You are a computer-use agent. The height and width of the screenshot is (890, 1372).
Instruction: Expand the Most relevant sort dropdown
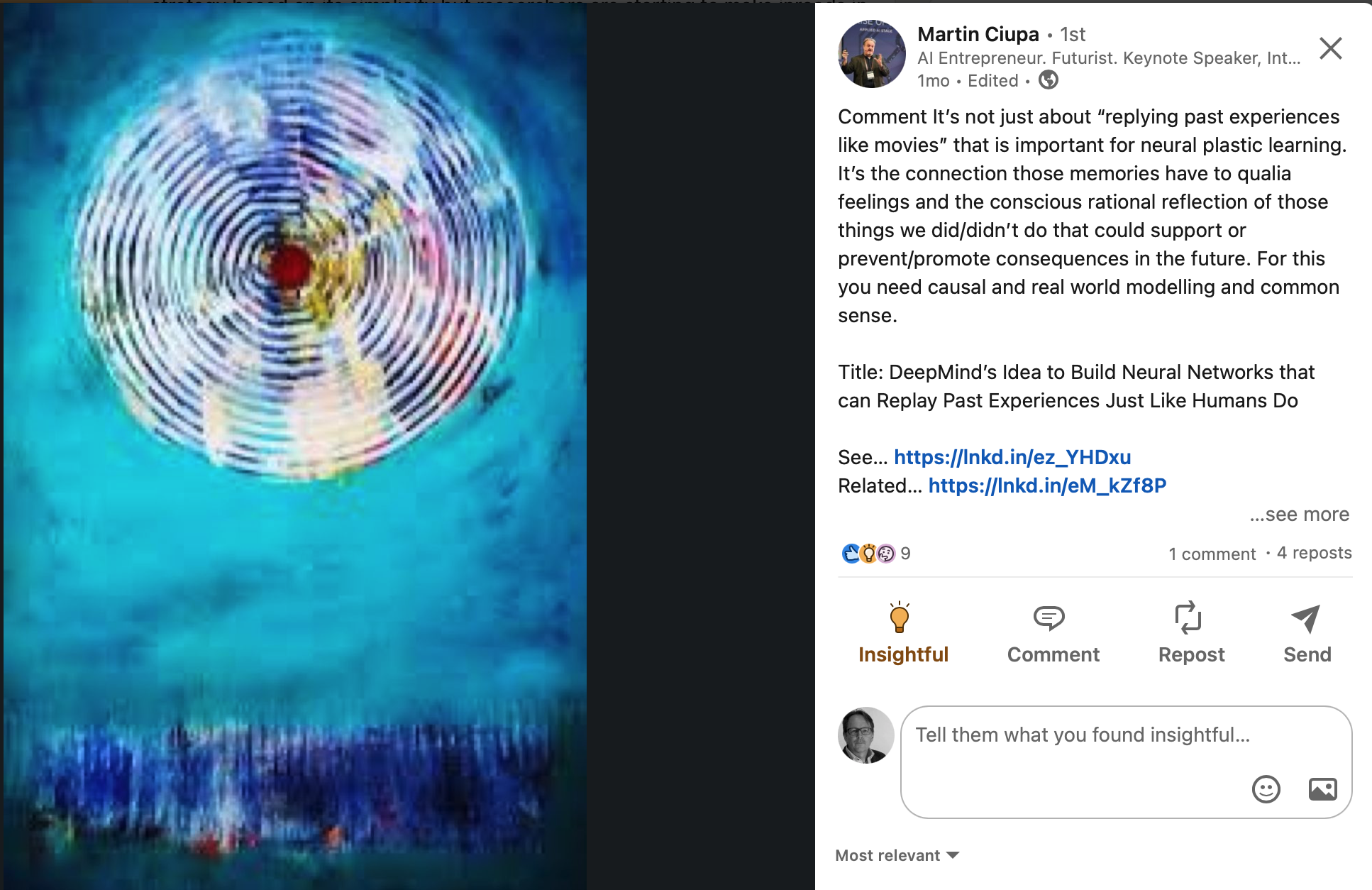pos(897,855)
